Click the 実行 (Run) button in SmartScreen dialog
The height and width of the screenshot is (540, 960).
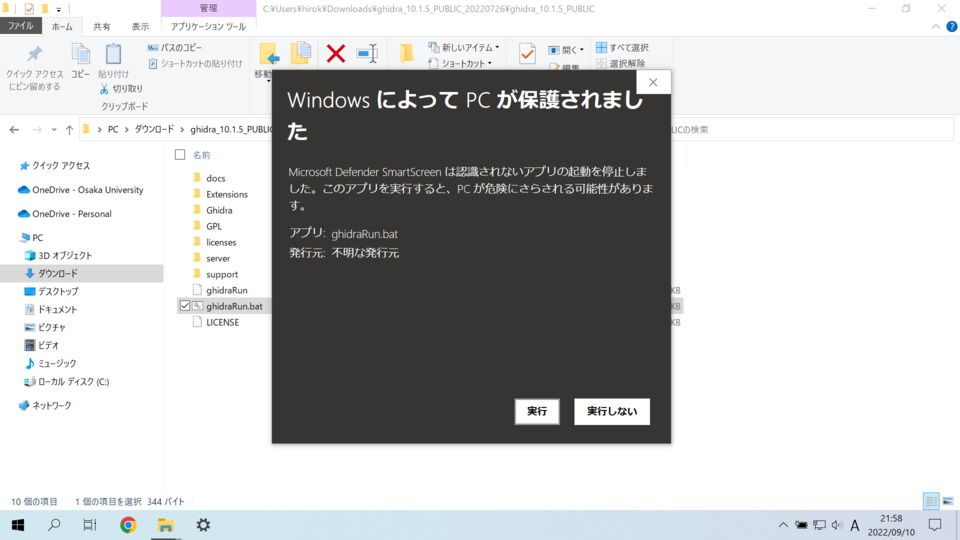pyautogui.click(x=537, y=411)
